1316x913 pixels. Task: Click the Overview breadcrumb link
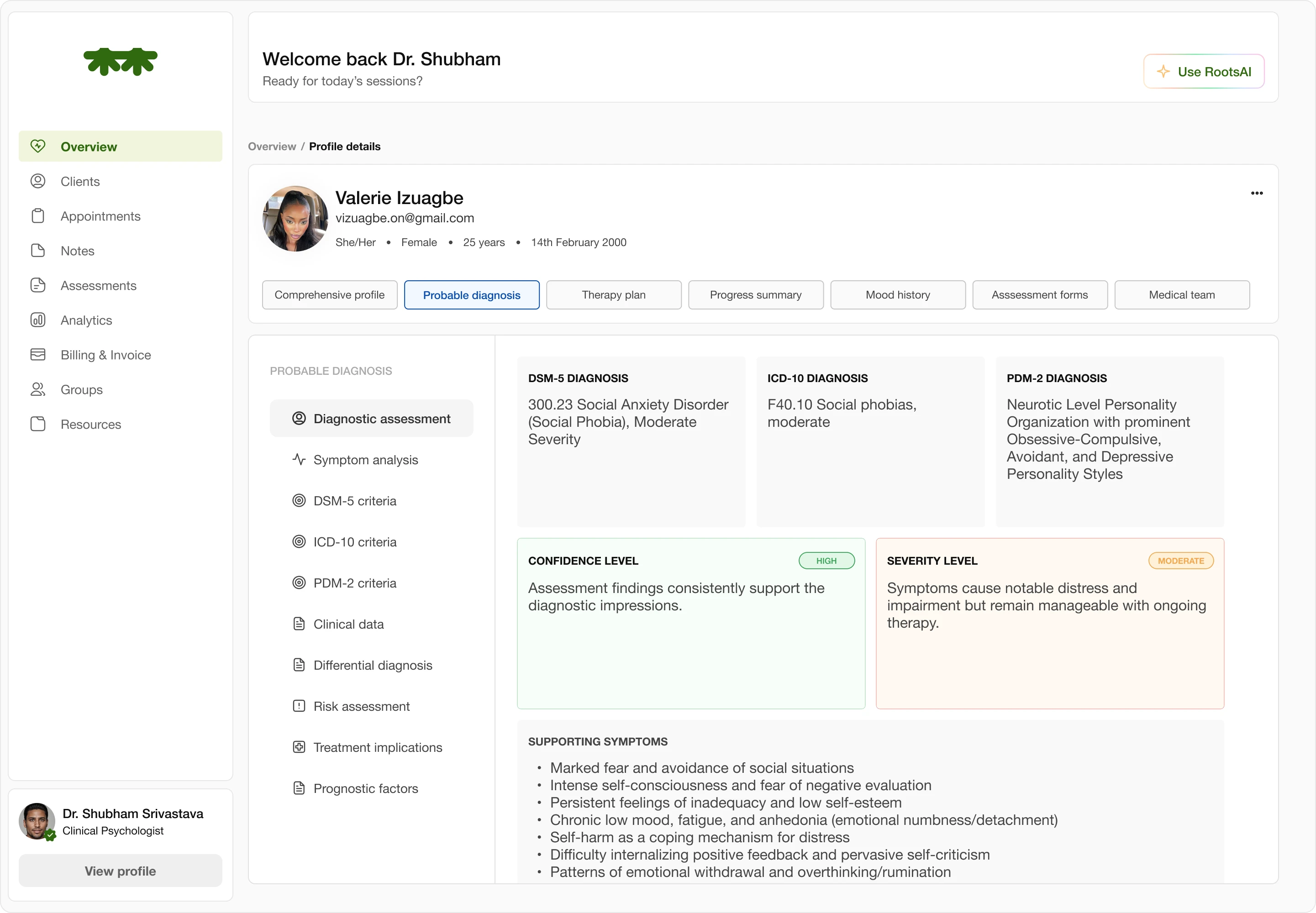[x=272, y=147]
